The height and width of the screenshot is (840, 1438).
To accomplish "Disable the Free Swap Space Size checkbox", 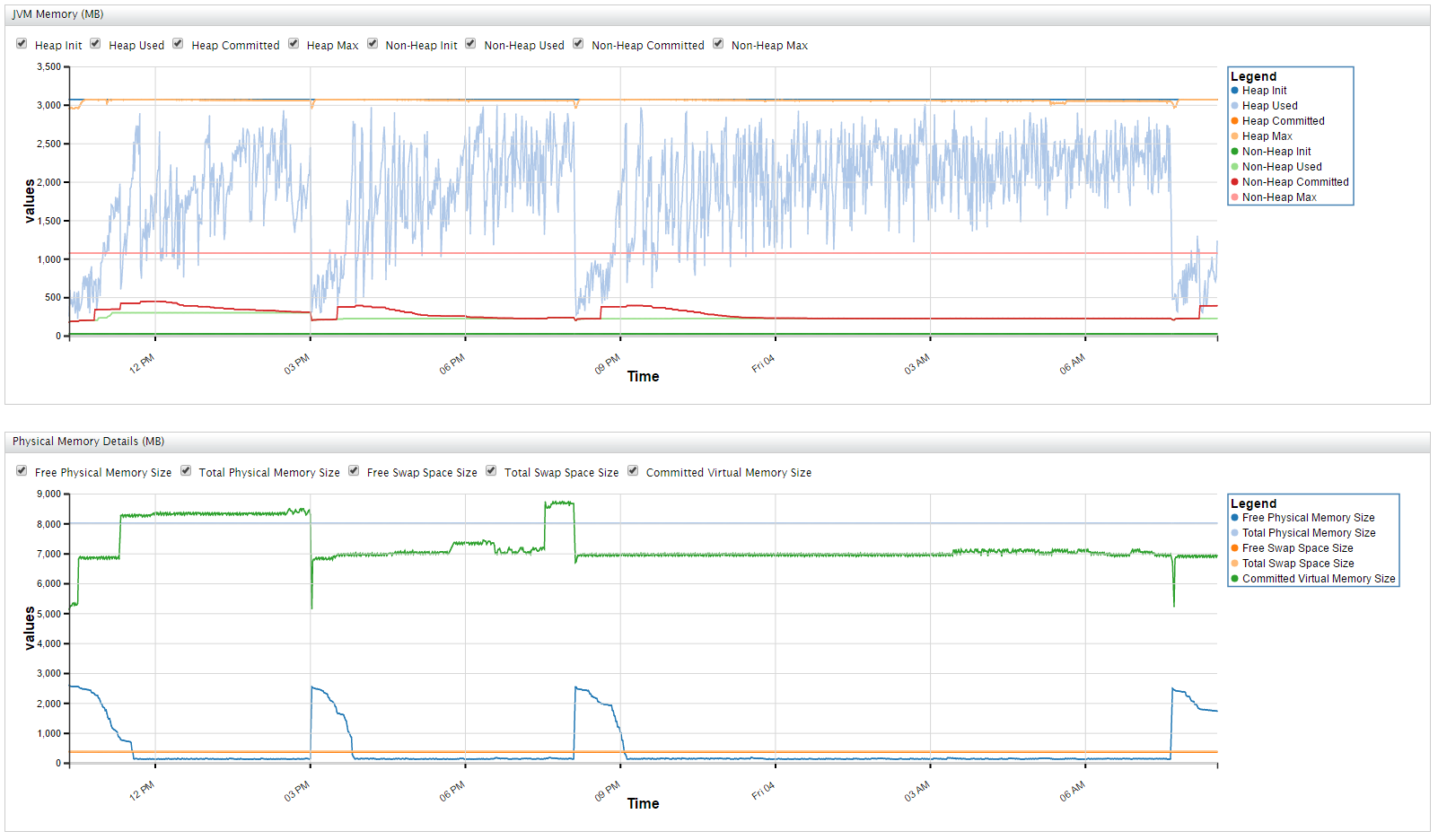I will [354, 471].
